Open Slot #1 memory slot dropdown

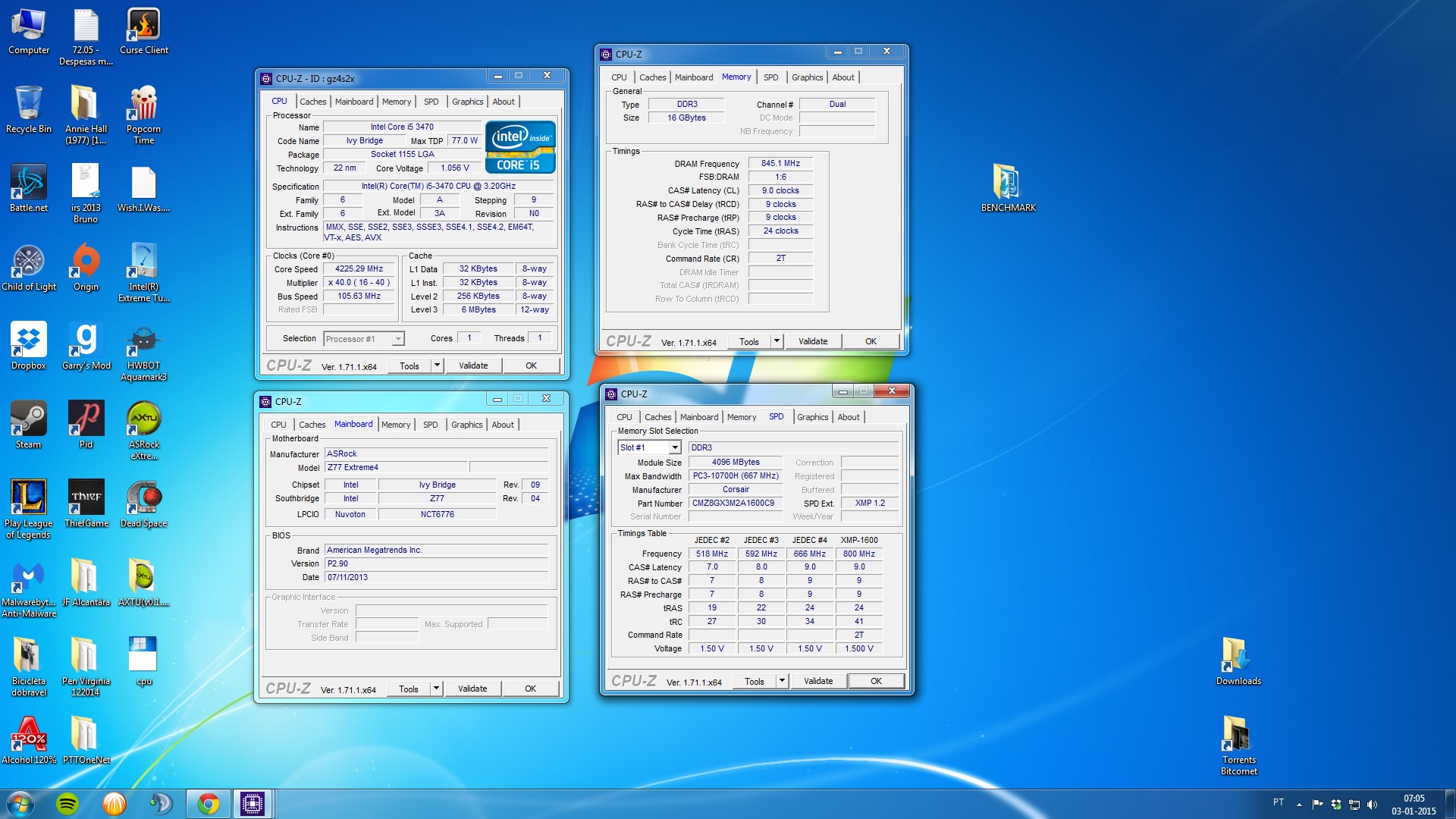click(x=649, y=447)
